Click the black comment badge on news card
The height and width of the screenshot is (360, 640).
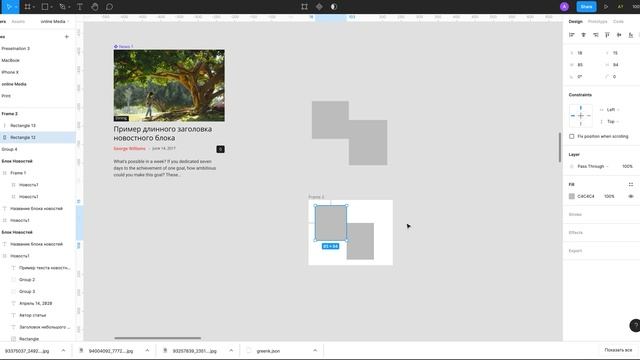click(220, 149)
